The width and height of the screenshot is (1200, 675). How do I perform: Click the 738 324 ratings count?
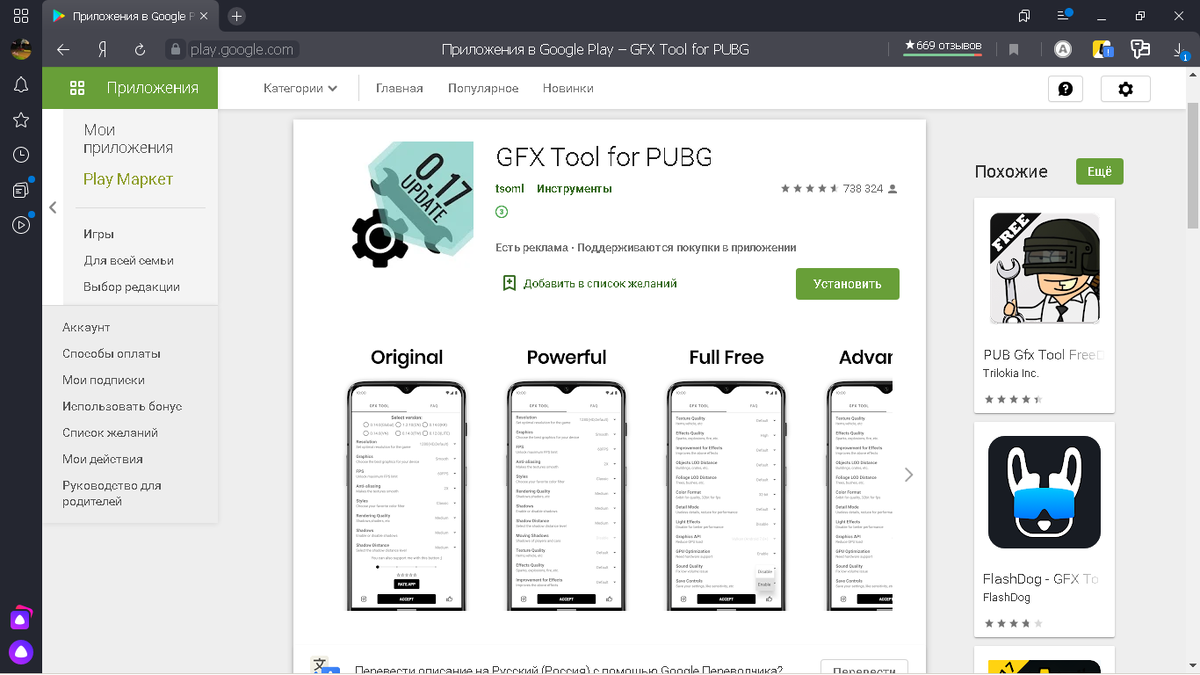click(x=862, y=188)
